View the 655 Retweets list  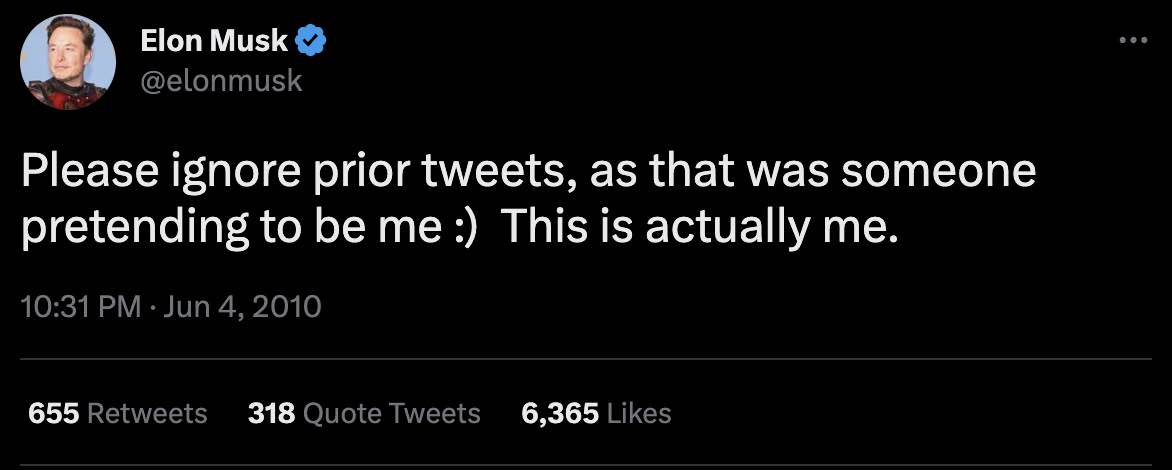(117, 413)
